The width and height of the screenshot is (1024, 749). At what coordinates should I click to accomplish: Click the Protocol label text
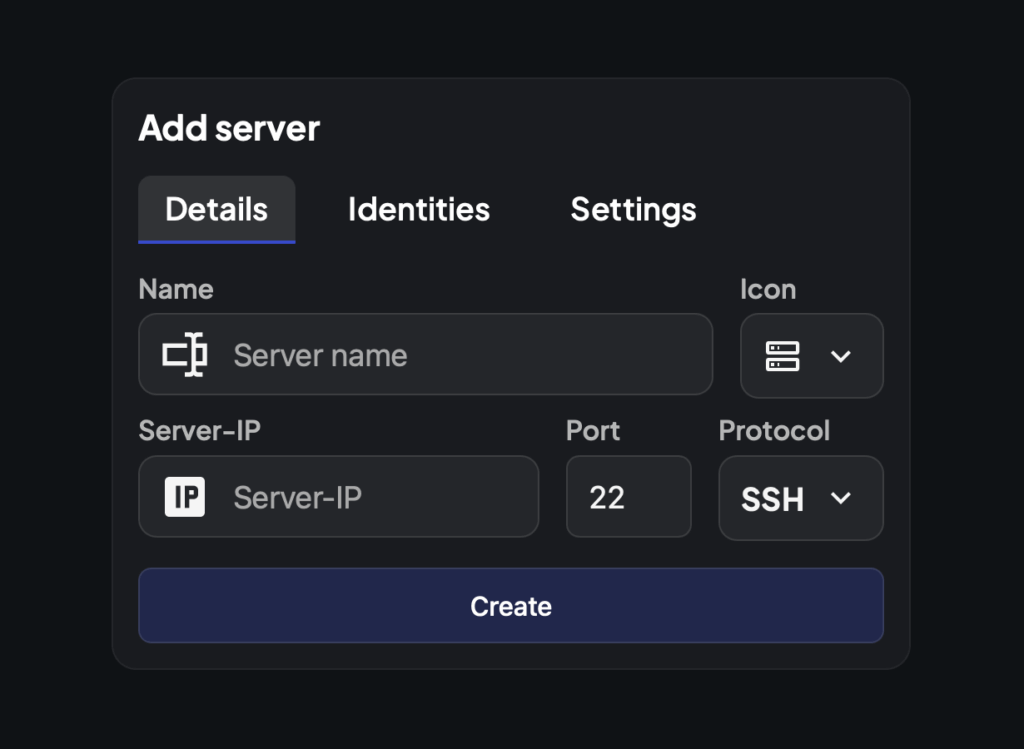click(774, 430)
